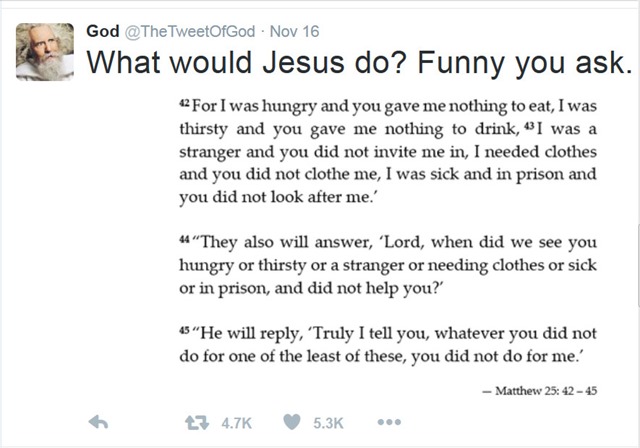This screenshot has width=640, height=448.
Task: Click the verse 44 paragraph They also will answer
Action: pos(388,265)
